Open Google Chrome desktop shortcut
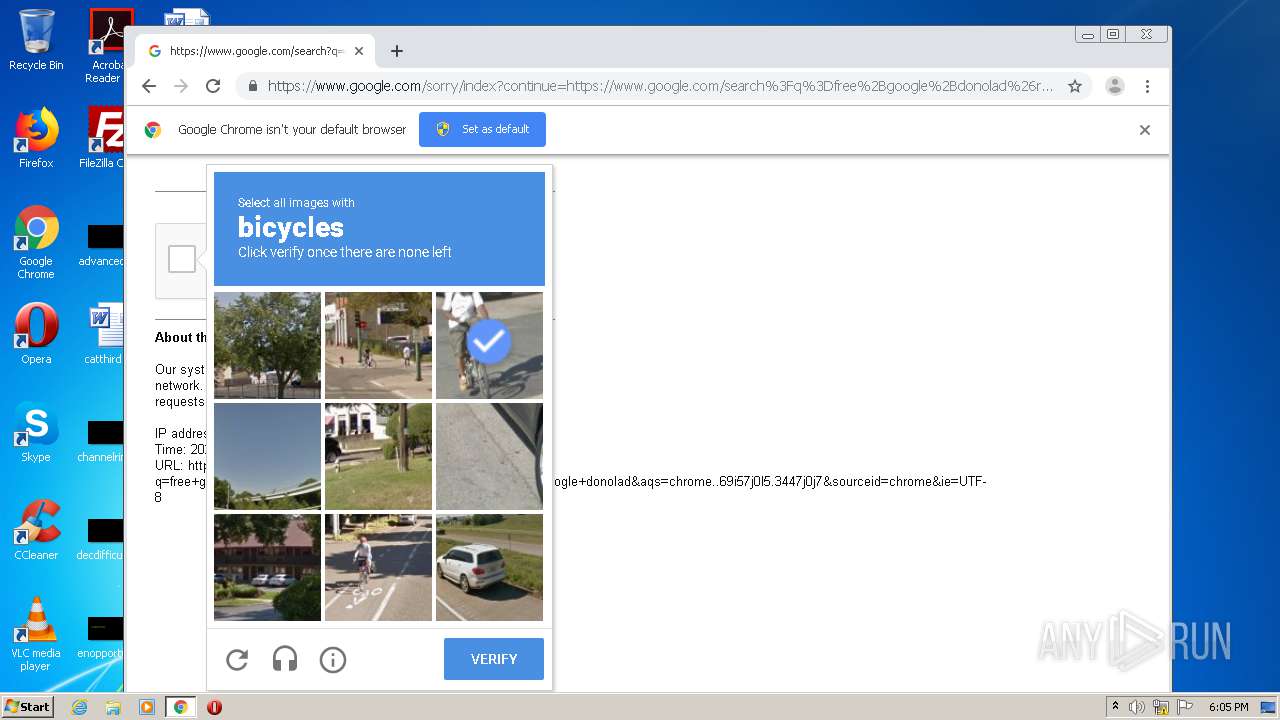This screenshot has width=1280, height=720. (36, 242)
